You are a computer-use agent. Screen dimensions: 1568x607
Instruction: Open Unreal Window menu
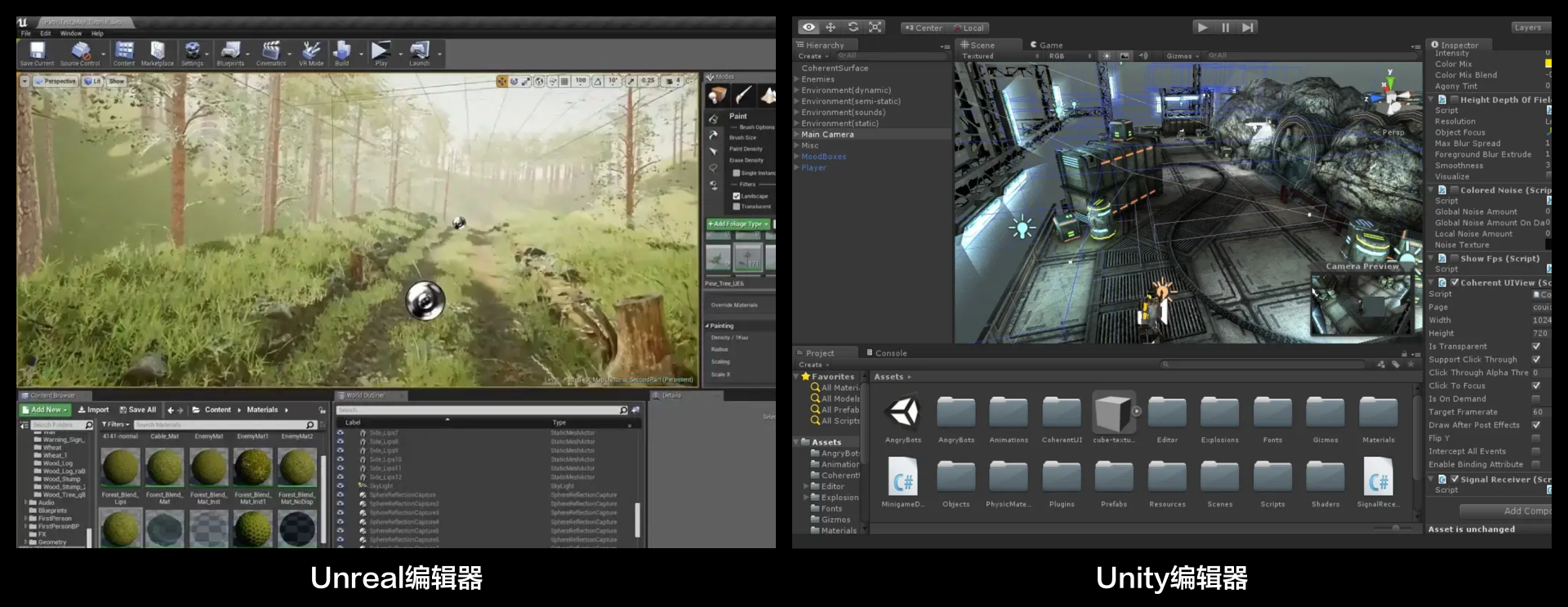71,33
